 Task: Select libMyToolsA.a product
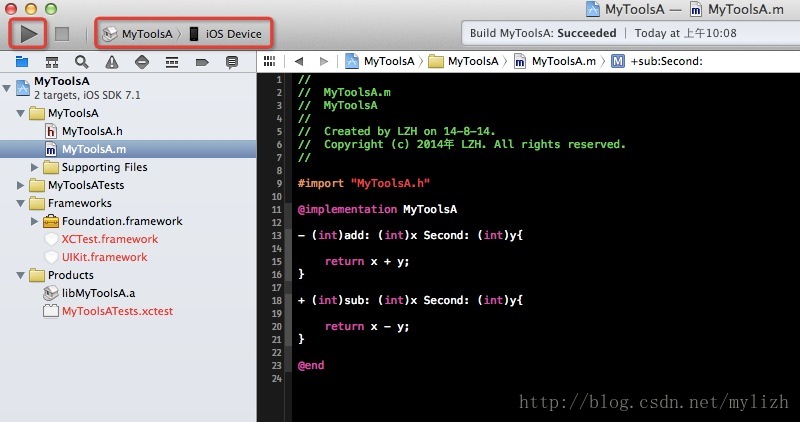click(98, 293)
